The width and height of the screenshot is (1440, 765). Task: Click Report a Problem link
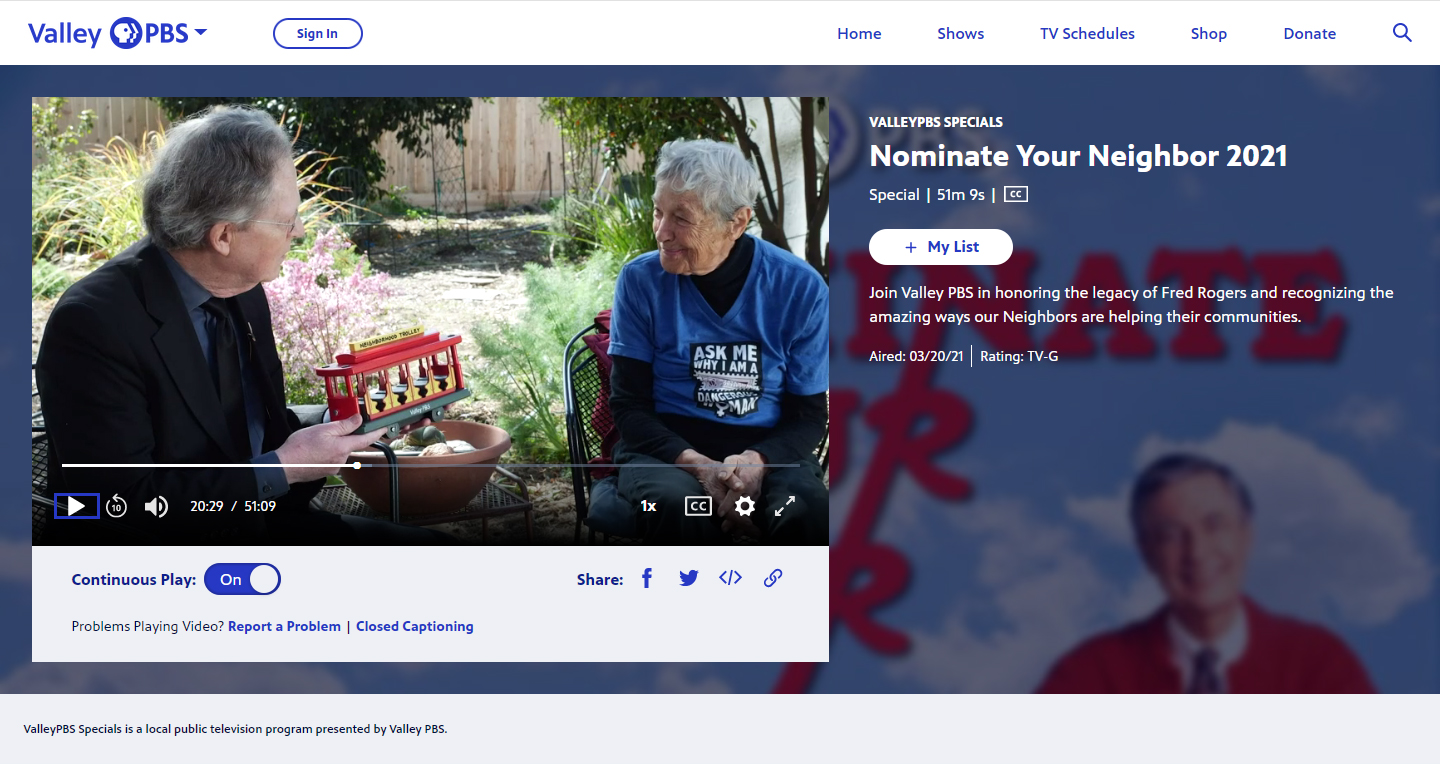point(284,626)
